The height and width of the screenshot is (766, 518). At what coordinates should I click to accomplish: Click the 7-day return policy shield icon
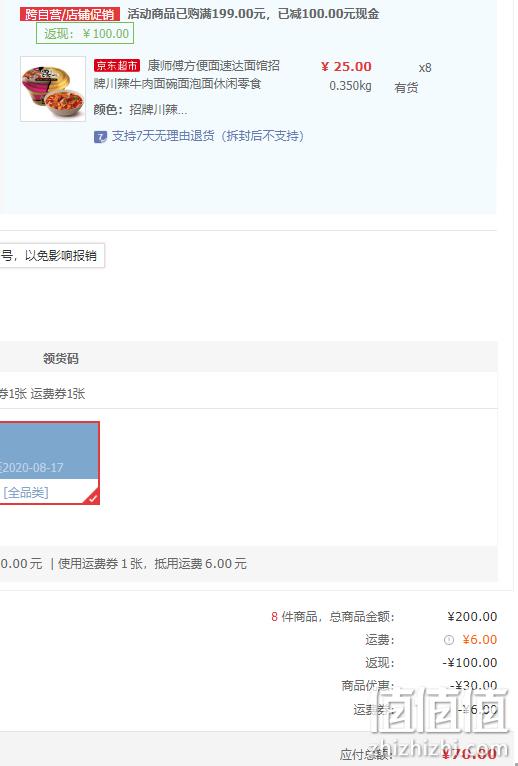(x=100, y=137)
